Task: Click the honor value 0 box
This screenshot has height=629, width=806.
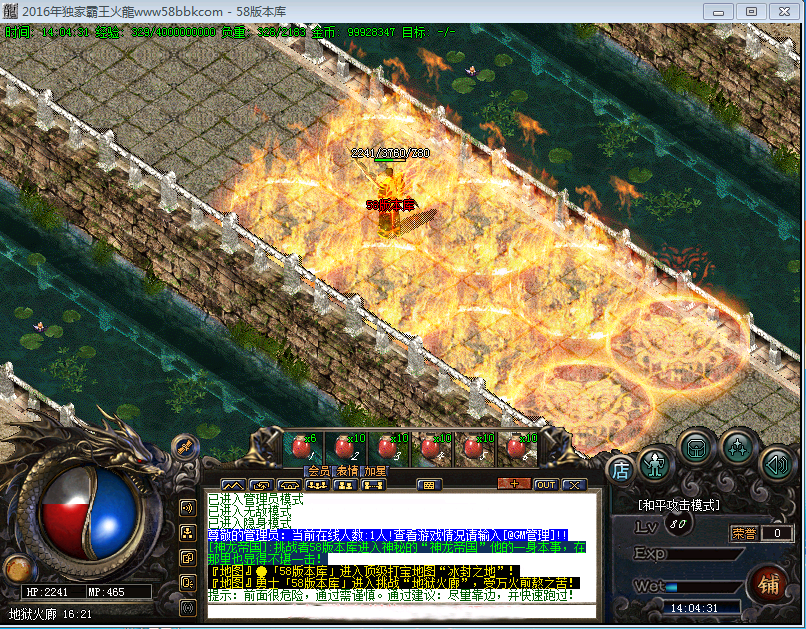Action: coord(777,533)
